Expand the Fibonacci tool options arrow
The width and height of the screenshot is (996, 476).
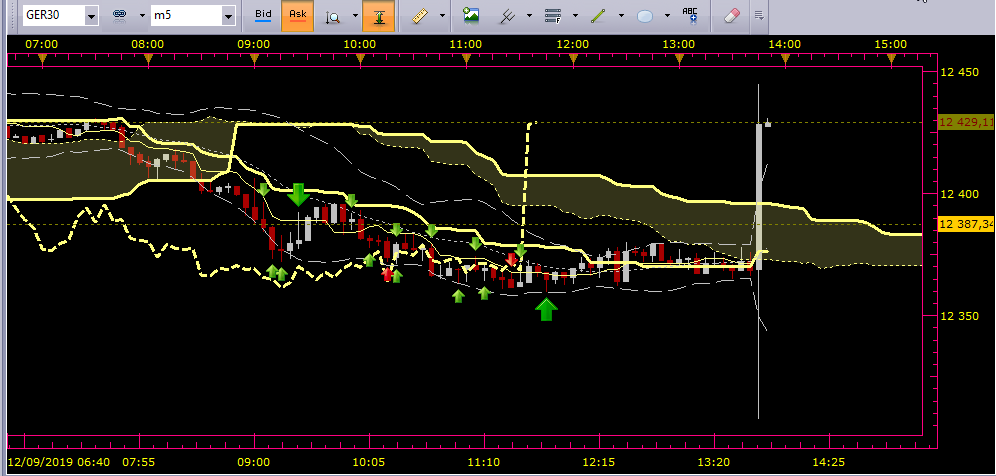click(x=575, y=16)
